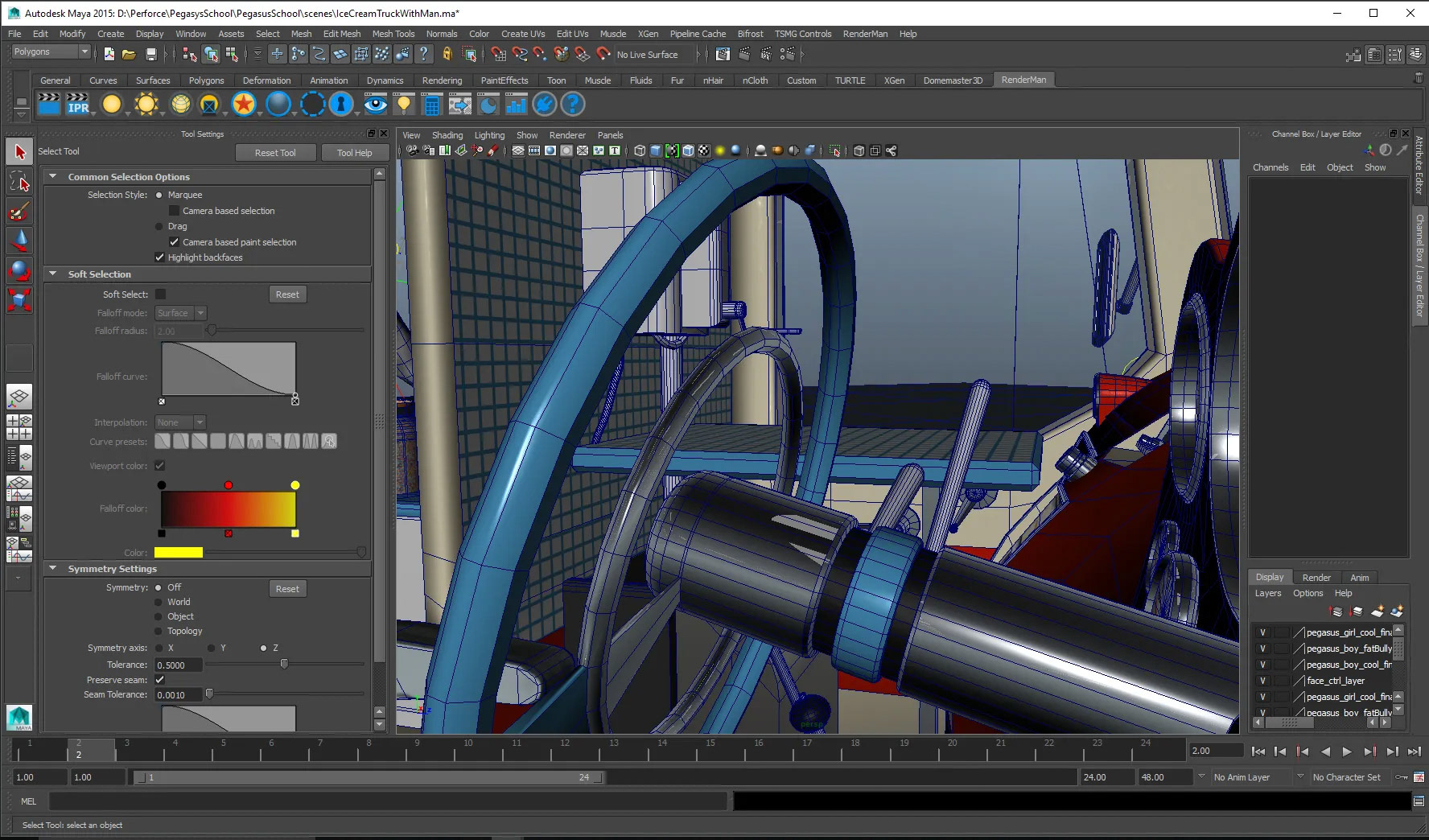This screenshot has width=1429, height=840.
Task: Click the Reset Tool button
Action: [275, 153]
